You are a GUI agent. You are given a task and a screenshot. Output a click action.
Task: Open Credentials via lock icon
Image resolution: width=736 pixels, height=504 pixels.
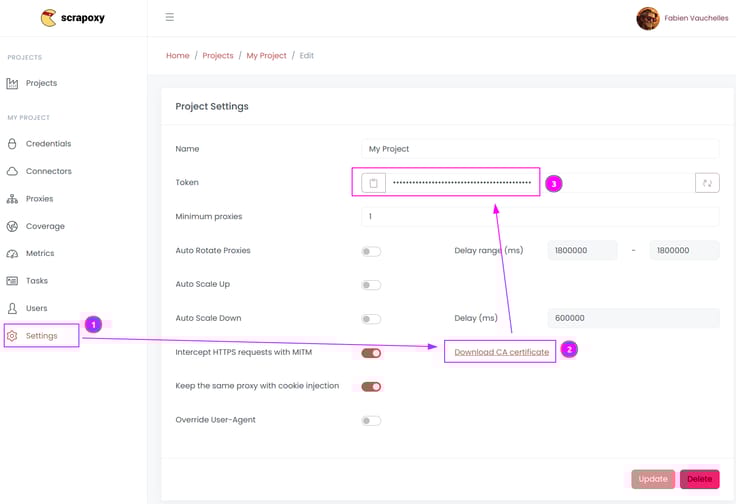click(12, 144)
